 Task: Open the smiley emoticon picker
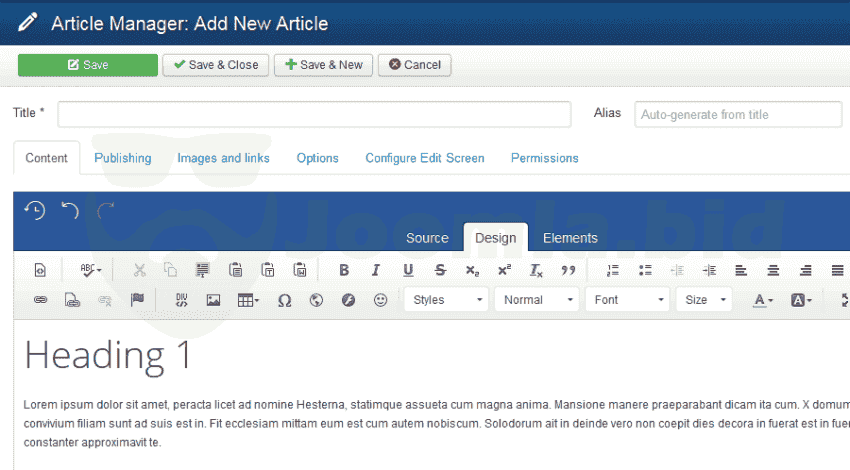tap(380, 300)
